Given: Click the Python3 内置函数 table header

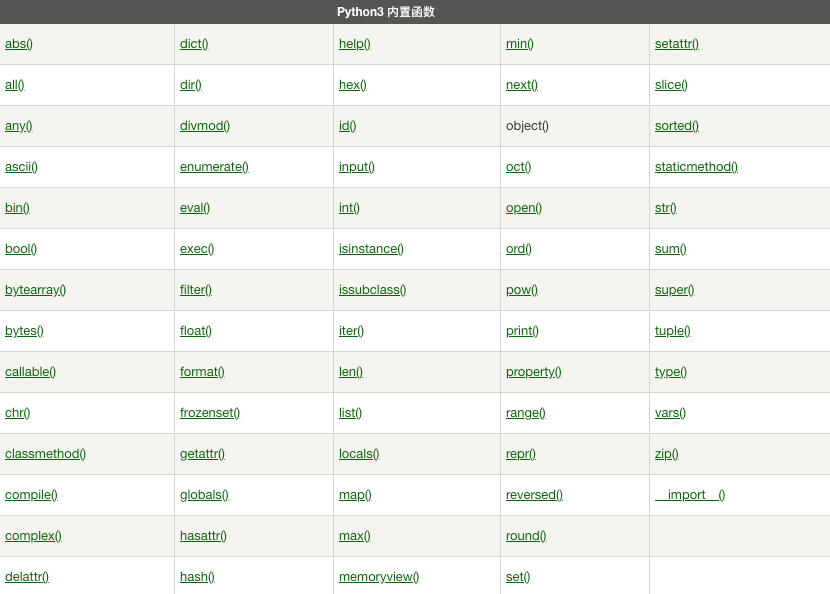Looking at the screenshot, I should [x=385, y=12].
